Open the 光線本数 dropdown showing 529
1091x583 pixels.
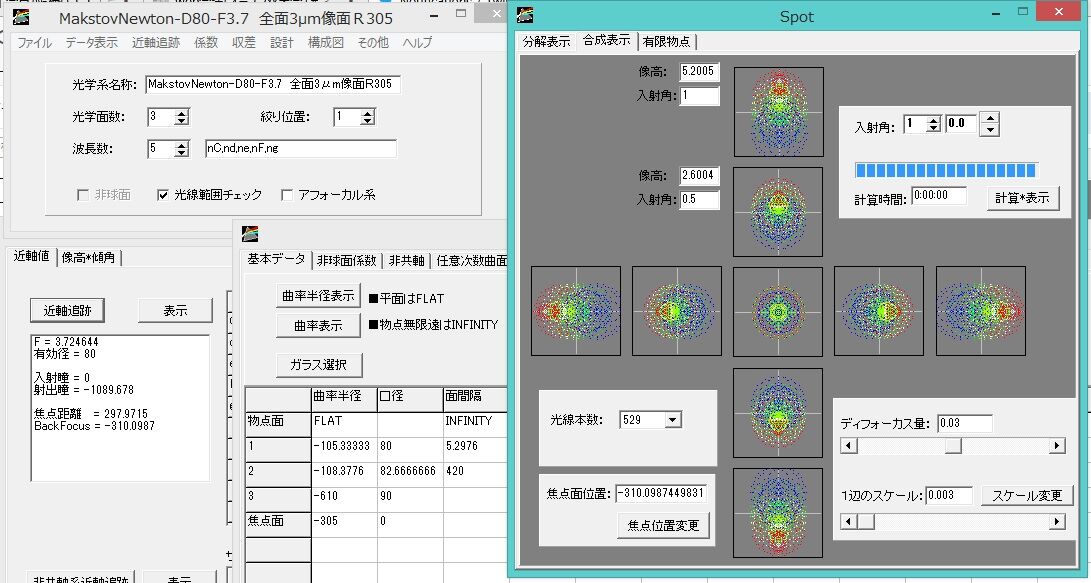point(672,420)
